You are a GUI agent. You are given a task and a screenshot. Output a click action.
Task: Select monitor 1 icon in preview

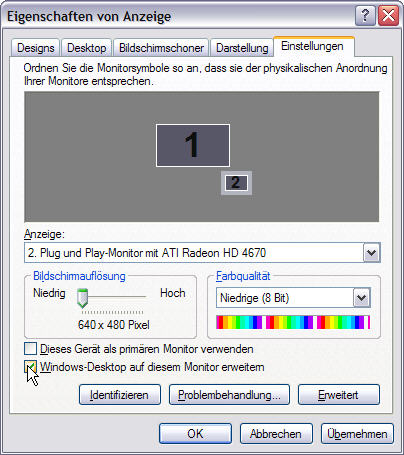coord(193,146)
